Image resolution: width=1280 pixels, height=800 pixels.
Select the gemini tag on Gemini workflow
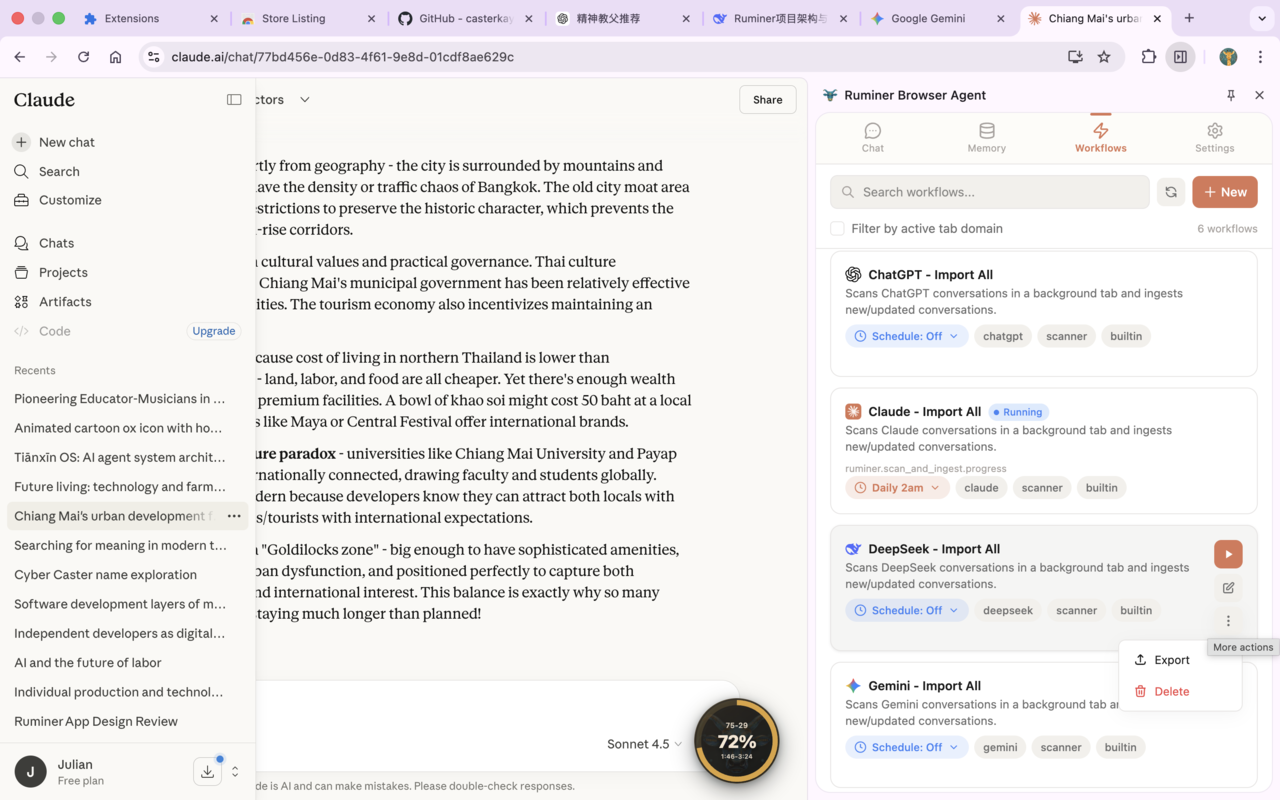pyautogui.click(x=1000, y=747)
